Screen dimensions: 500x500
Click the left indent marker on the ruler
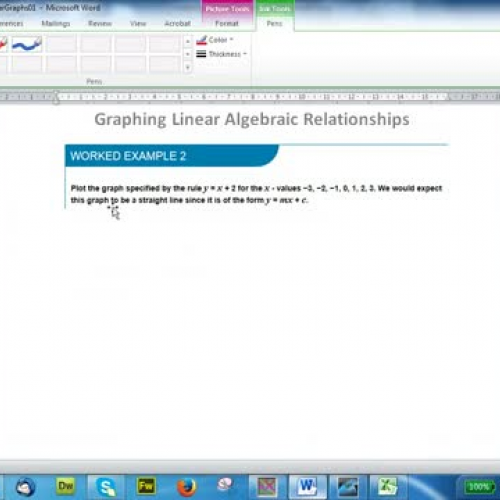56,98
